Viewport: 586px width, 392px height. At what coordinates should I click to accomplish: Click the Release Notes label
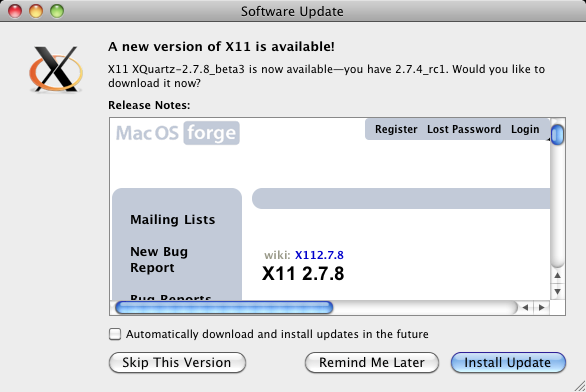pos(149,105)
